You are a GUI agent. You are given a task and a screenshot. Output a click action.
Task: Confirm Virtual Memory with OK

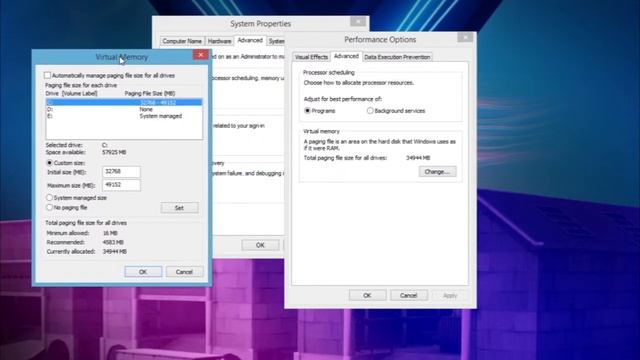click(143, 272)
